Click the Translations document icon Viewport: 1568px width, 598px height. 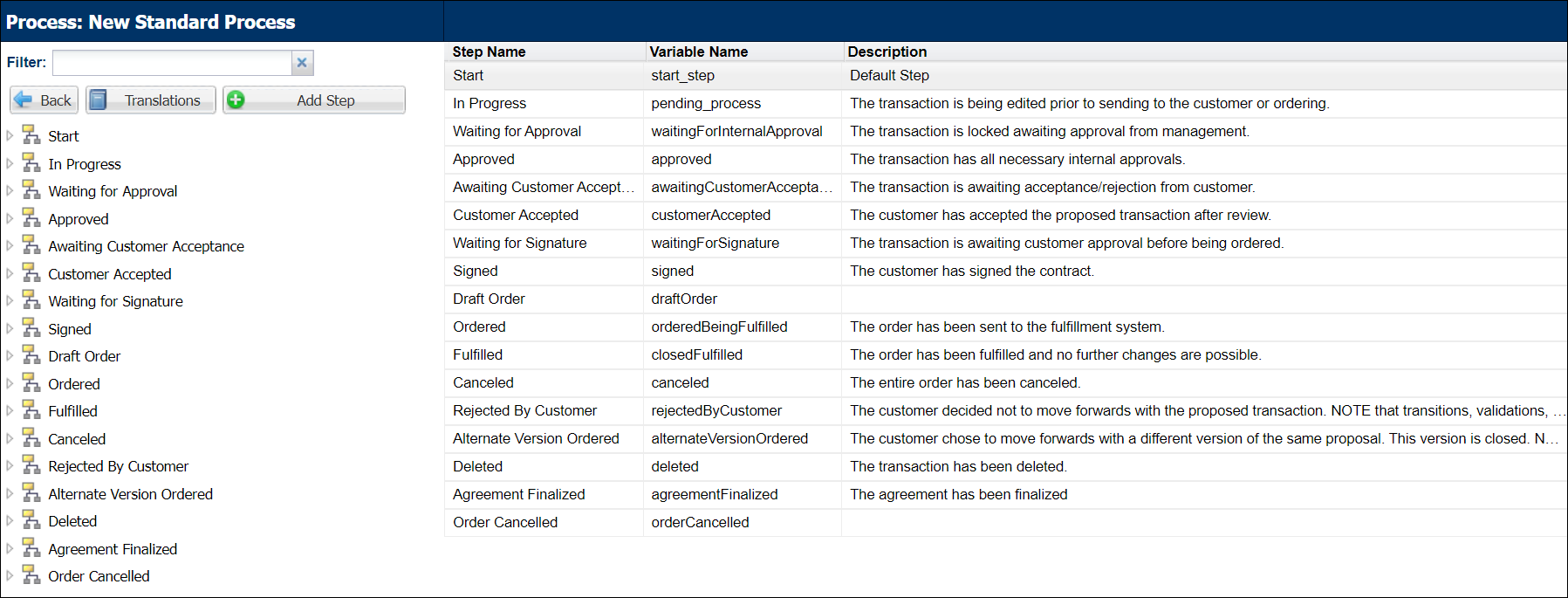click(x=100, y=100)
